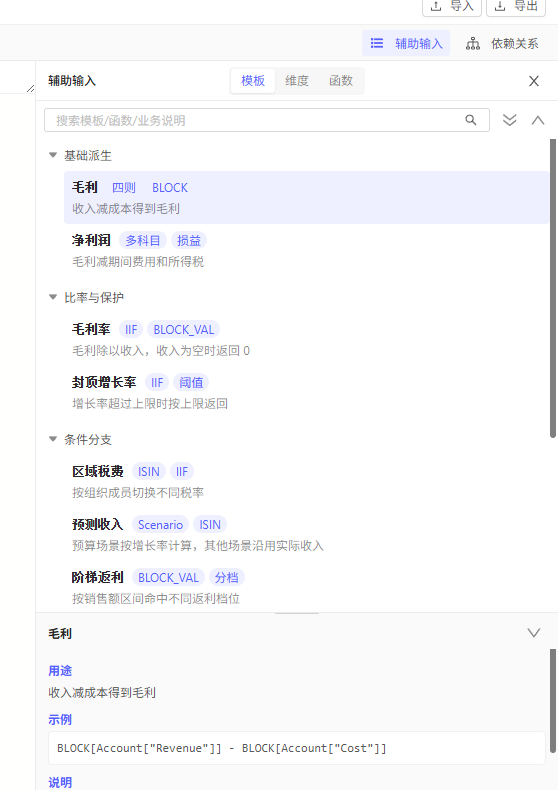The width and height of the screenshot is (560, 792).
Task: Click the panel divider drag handle
Action: tap(297, 613)
